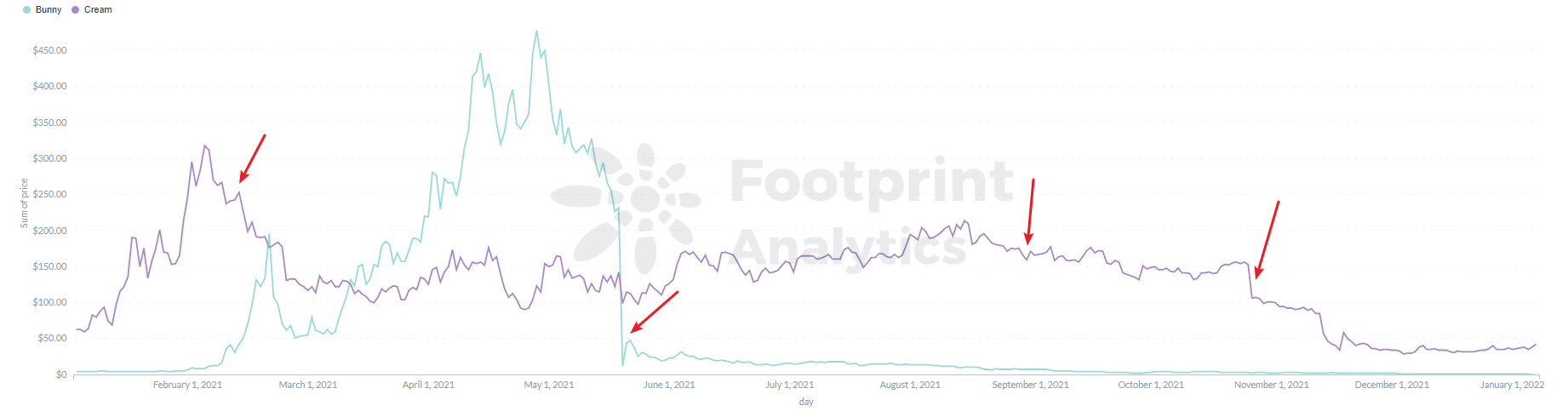Click the red arrow near February Cream peak
The height and width of the screenshot is (417, 1568).
253,157
